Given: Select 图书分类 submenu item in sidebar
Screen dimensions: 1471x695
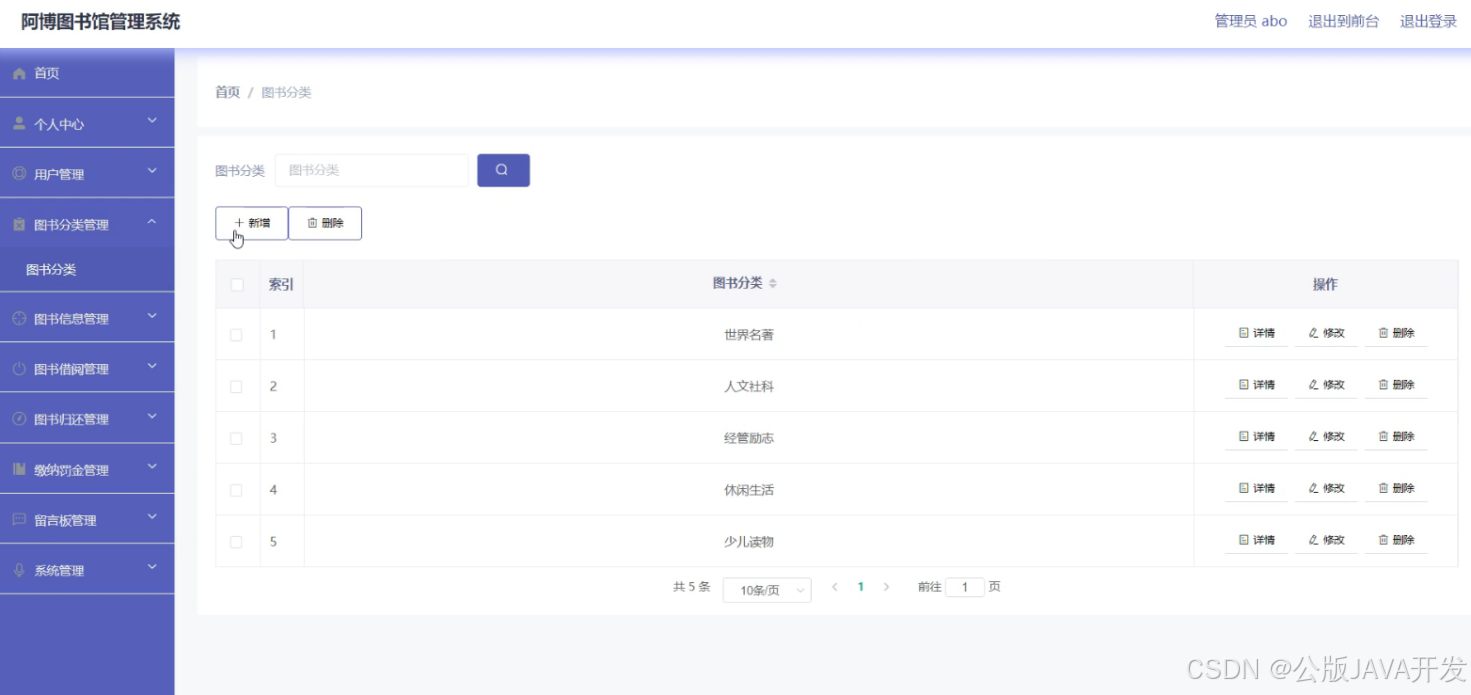Looking at the screenshot, I should pos(87,270).
